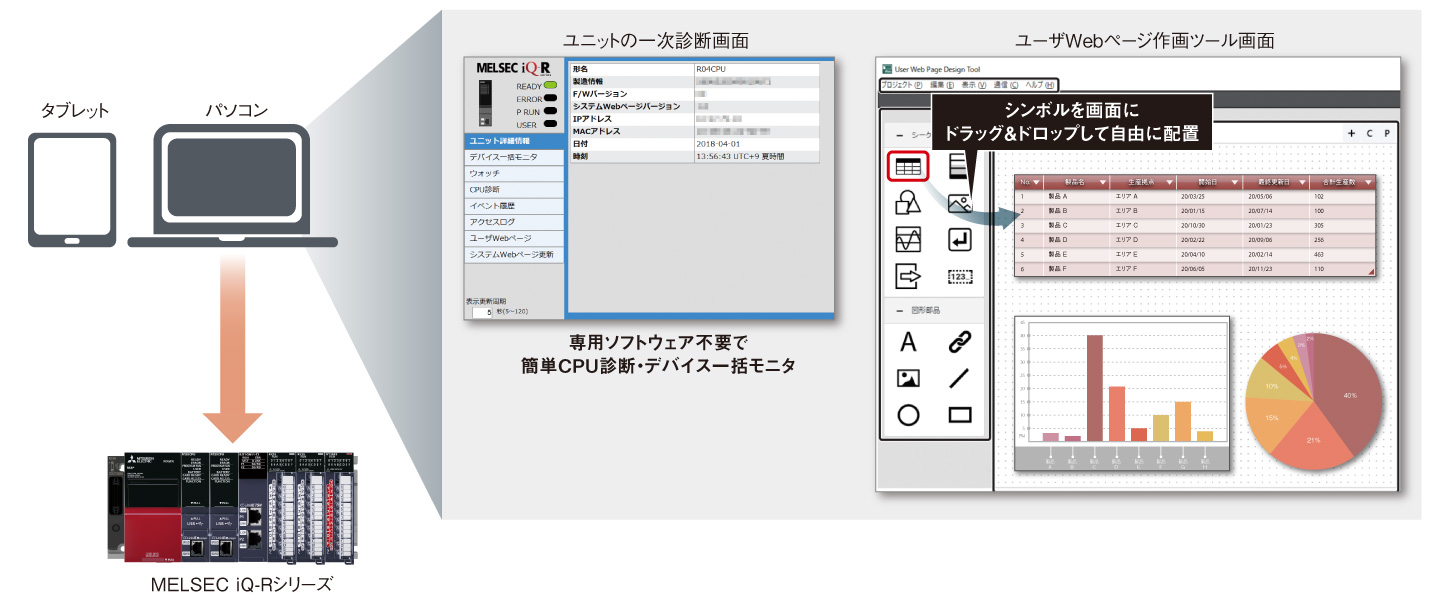
Task: Collapse the 図形部品 palette section
Action: tap(899, 310)
